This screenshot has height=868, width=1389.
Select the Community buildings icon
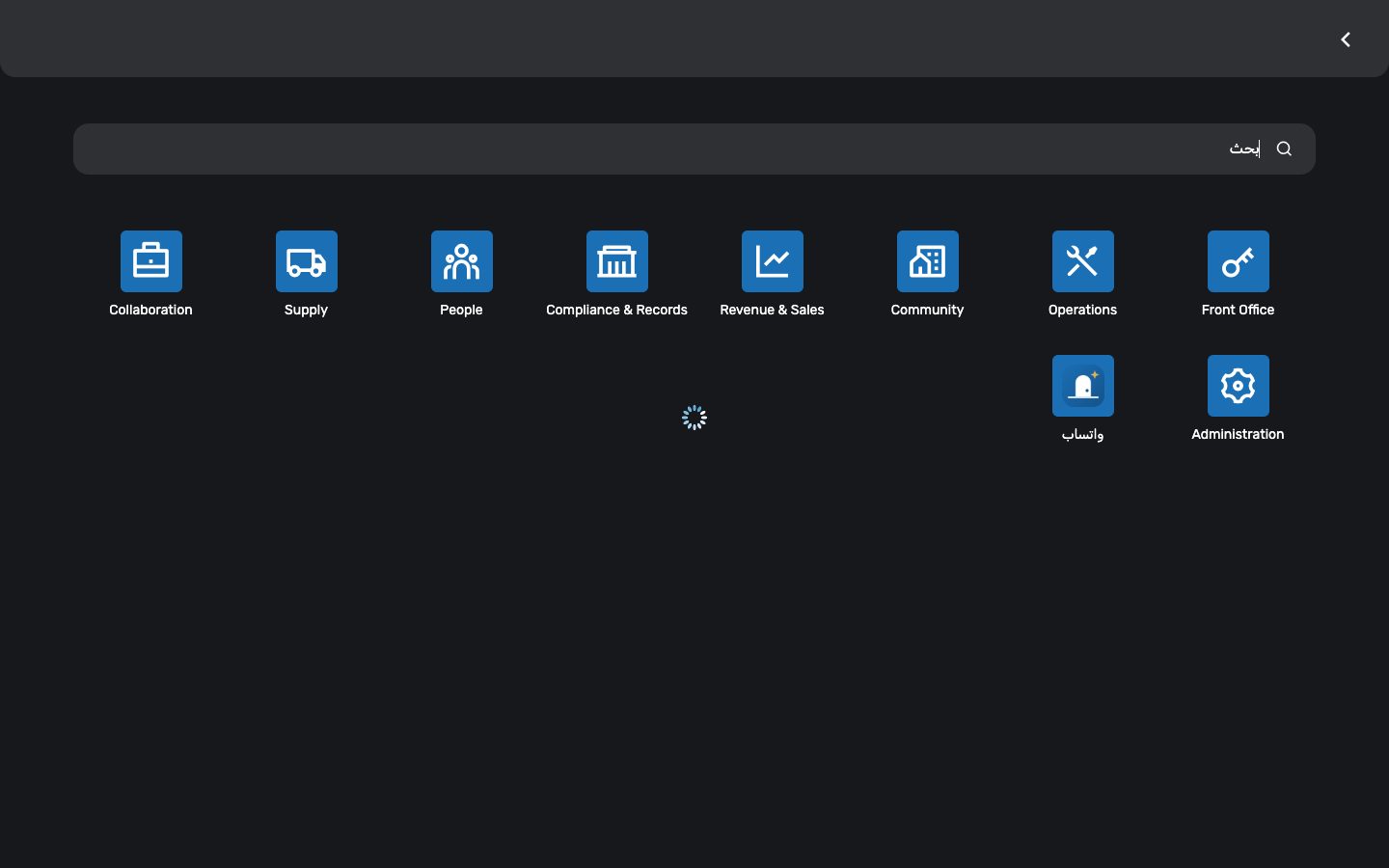[928, 261]
